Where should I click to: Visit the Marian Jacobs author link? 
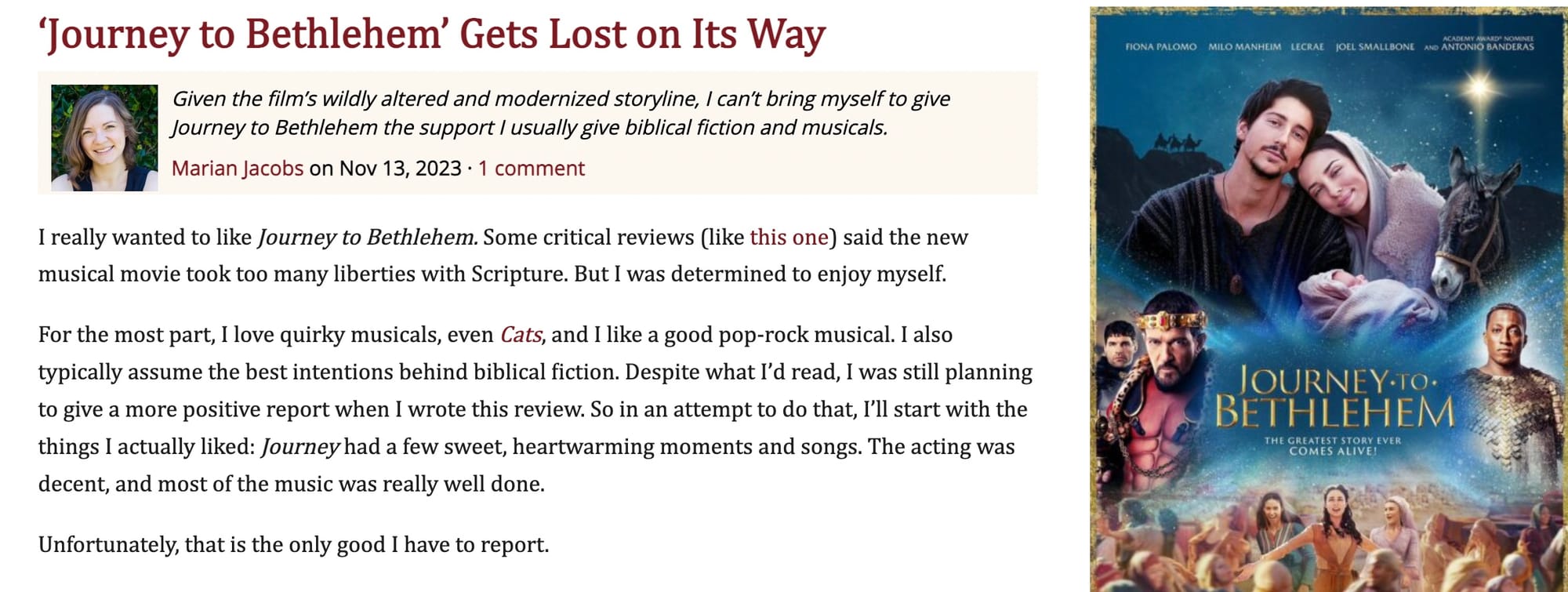click(238, 168)
